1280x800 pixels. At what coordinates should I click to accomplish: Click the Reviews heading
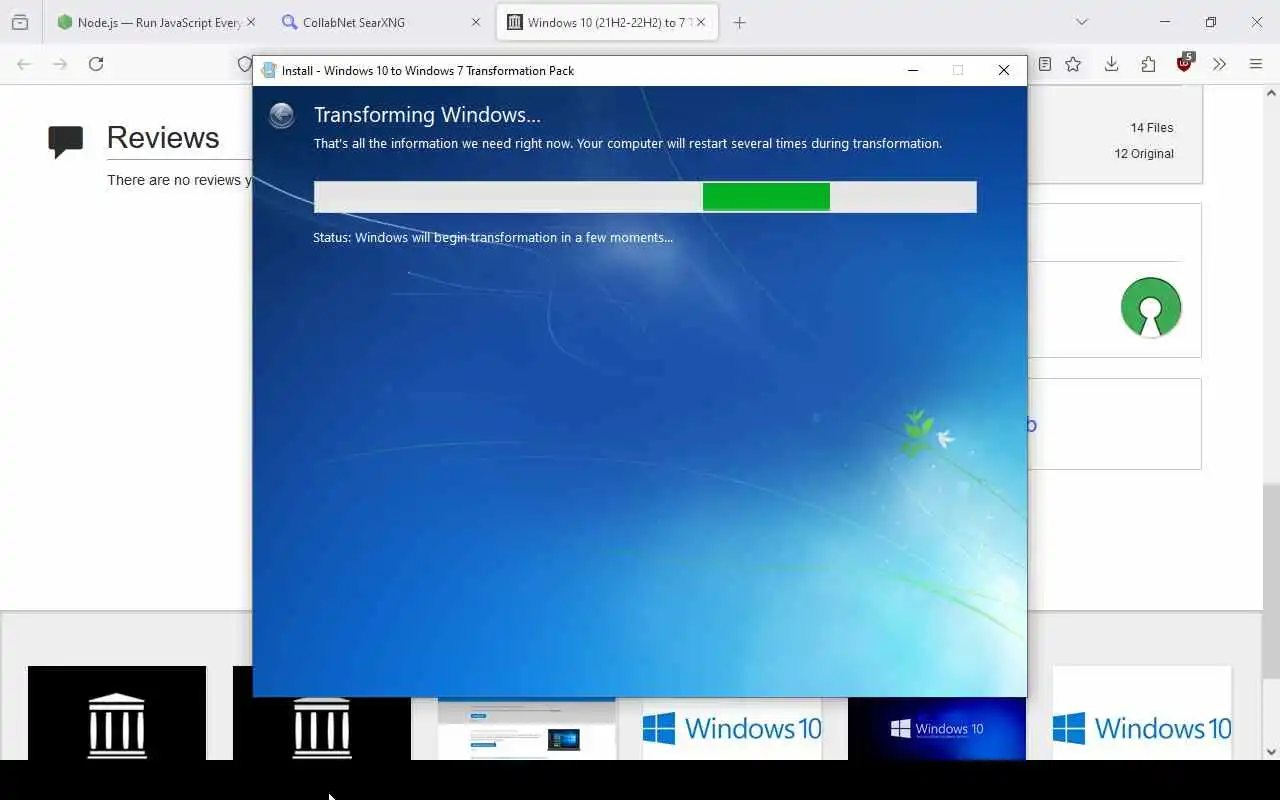click(x=163, y=138)
